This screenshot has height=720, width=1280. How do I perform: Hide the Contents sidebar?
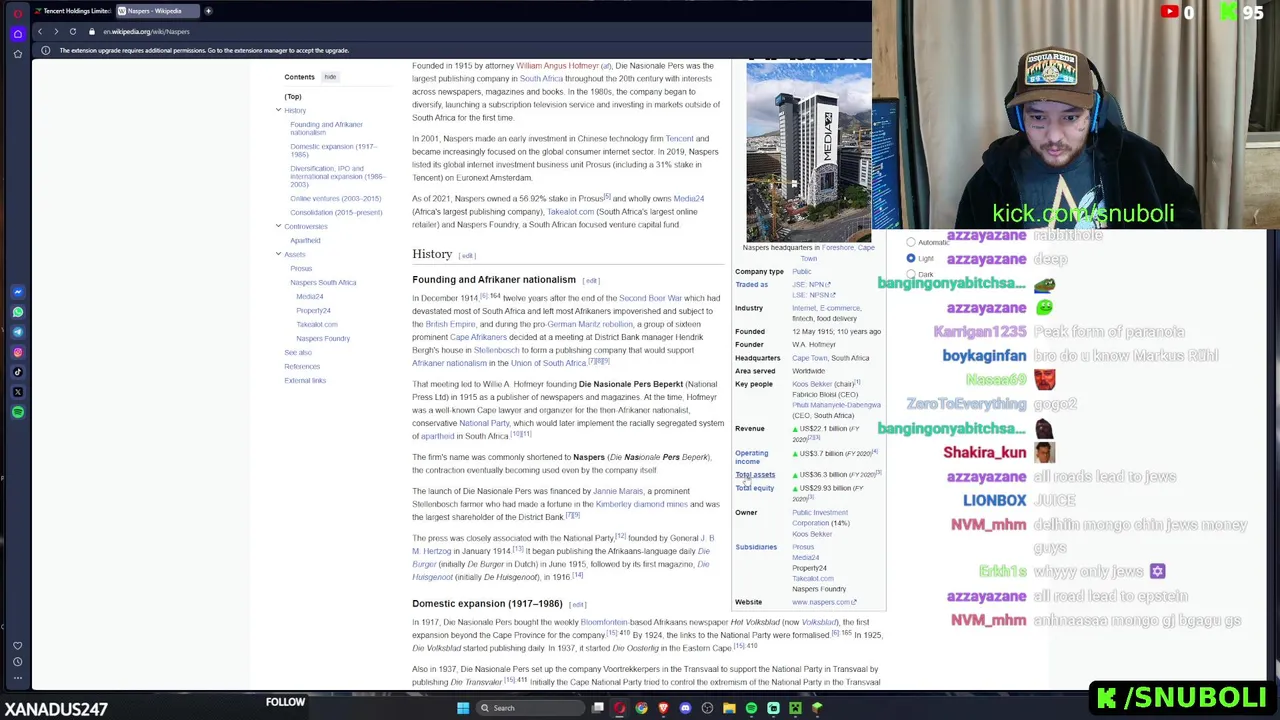[330, 77]
